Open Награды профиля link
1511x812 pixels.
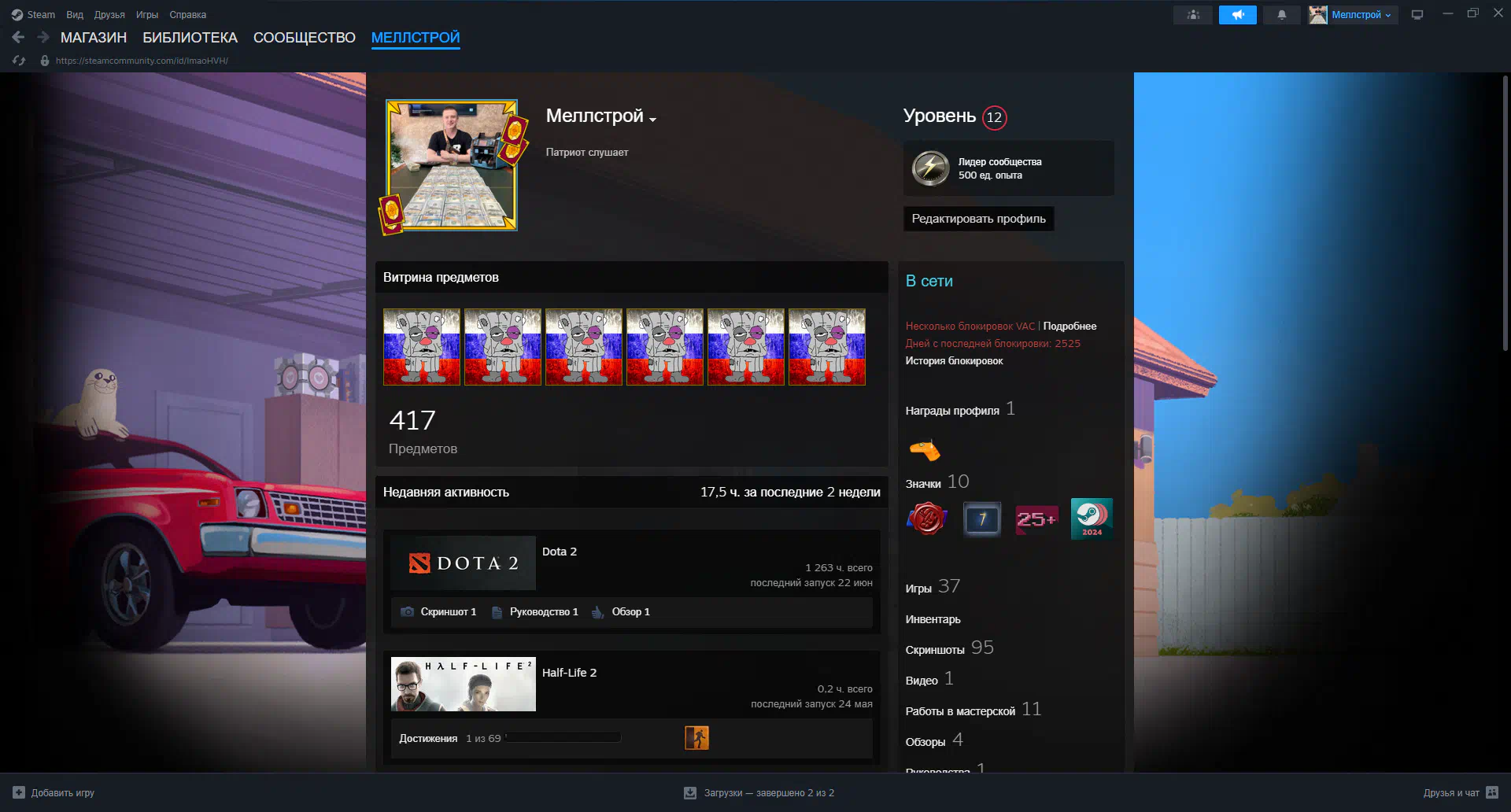pos(960,410)
